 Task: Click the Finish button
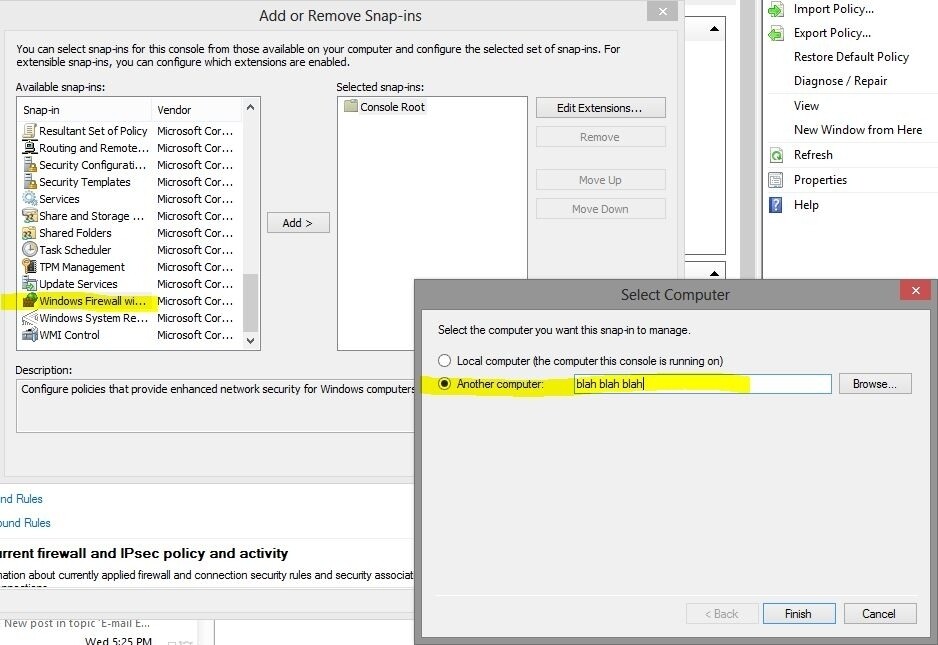(x=798, y=613)
